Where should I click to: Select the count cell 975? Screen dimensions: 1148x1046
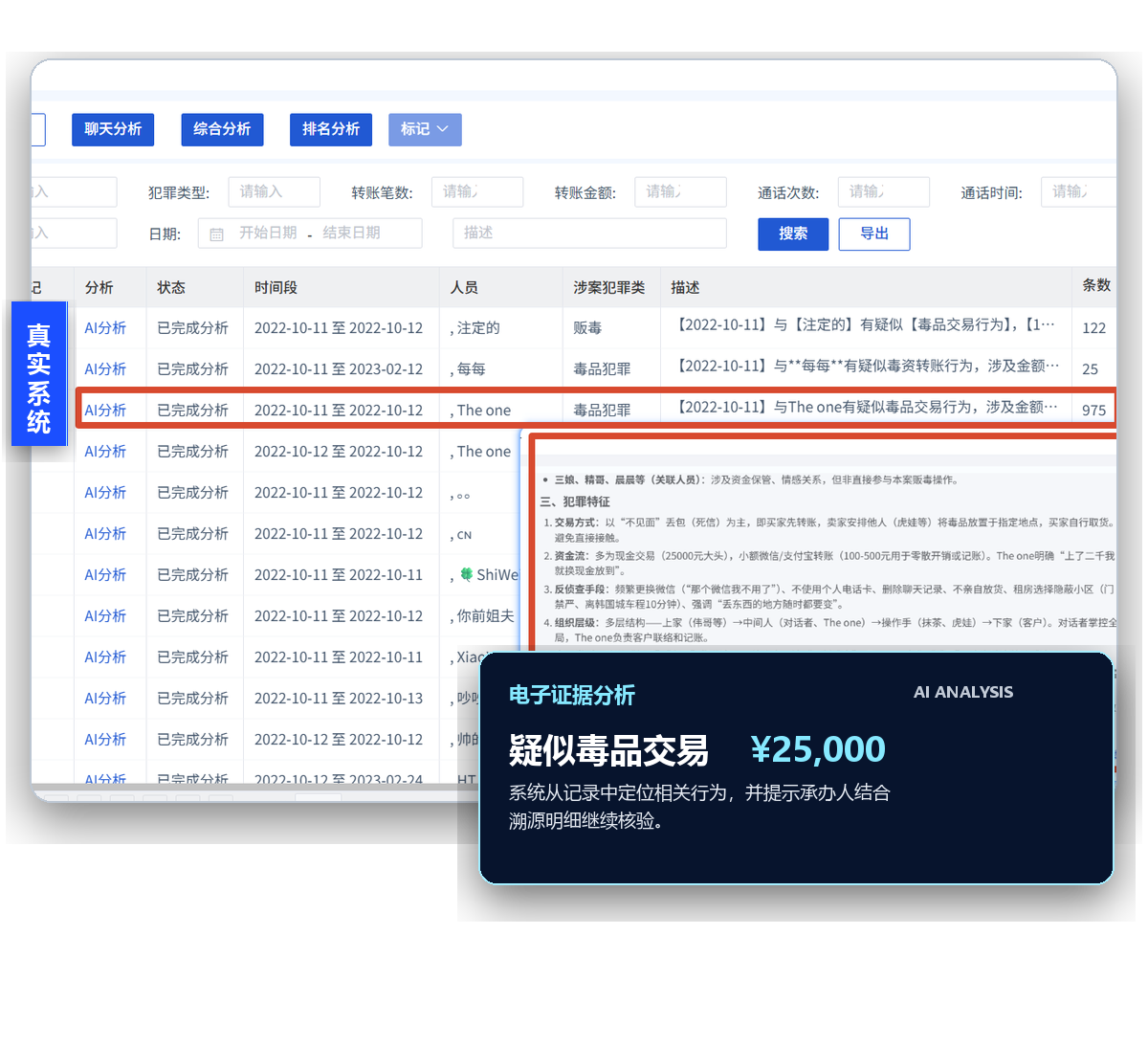1093,410
